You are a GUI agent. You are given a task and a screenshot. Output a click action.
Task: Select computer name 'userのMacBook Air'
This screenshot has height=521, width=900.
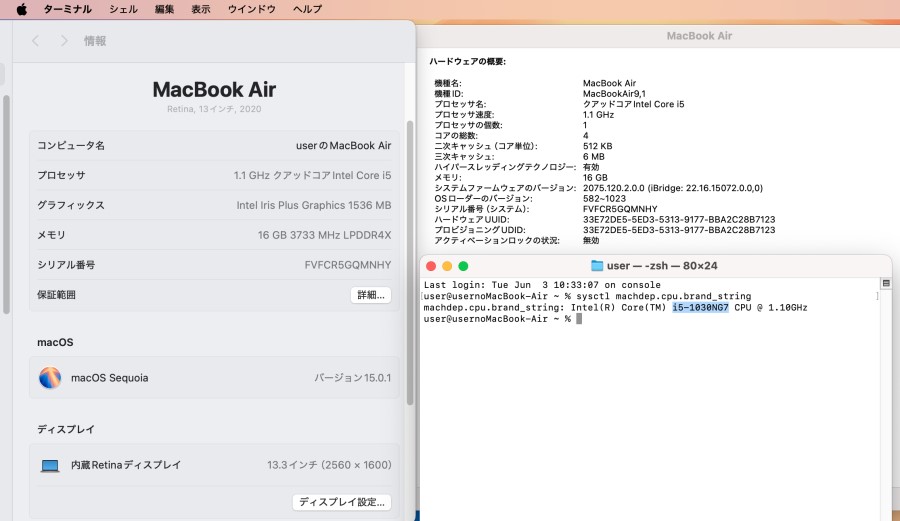point(343,146)
